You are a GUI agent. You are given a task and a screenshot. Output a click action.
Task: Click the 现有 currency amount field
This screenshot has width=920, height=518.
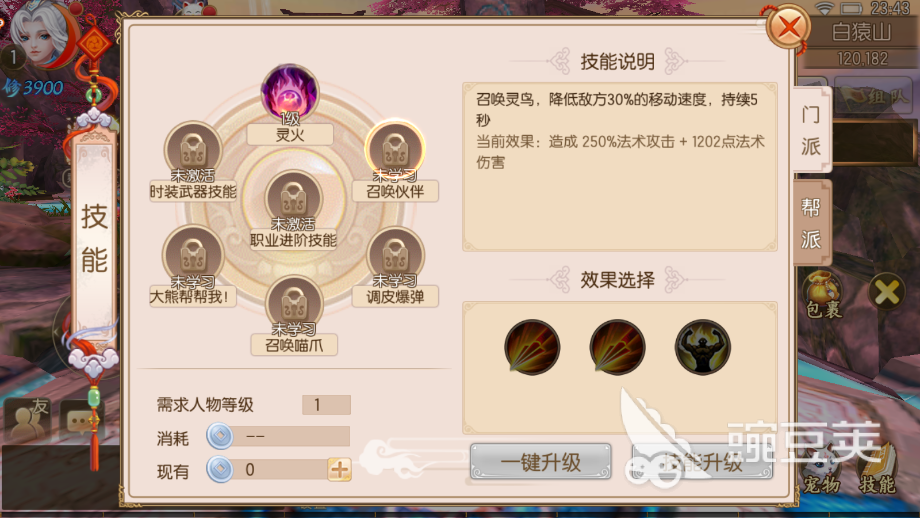click(x=279, y=470)
